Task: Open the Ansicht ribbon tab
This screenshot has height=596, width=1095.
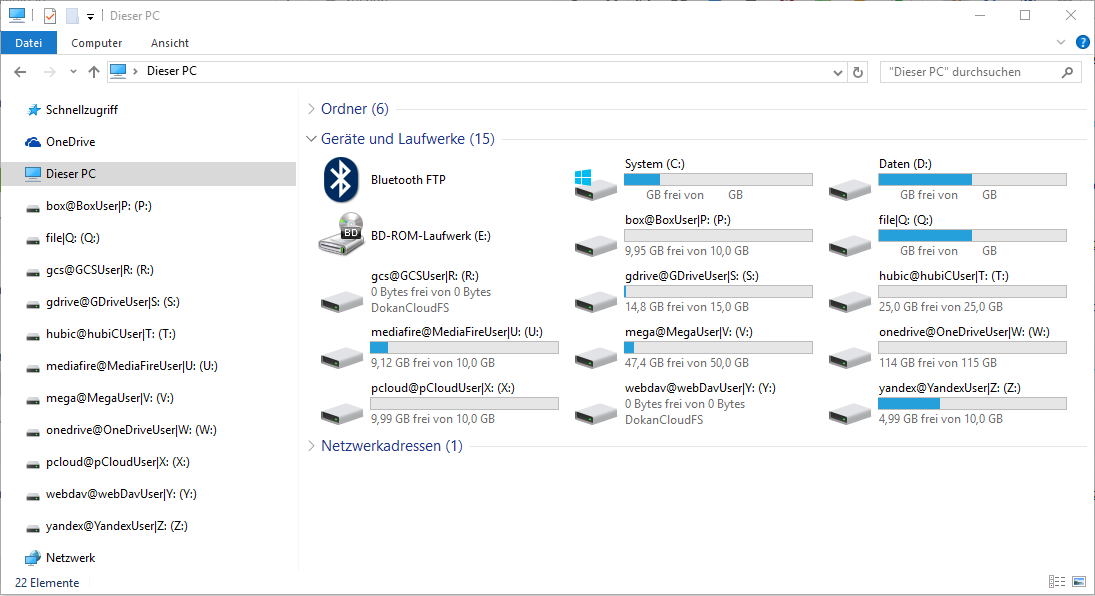Action: (170, 43)
